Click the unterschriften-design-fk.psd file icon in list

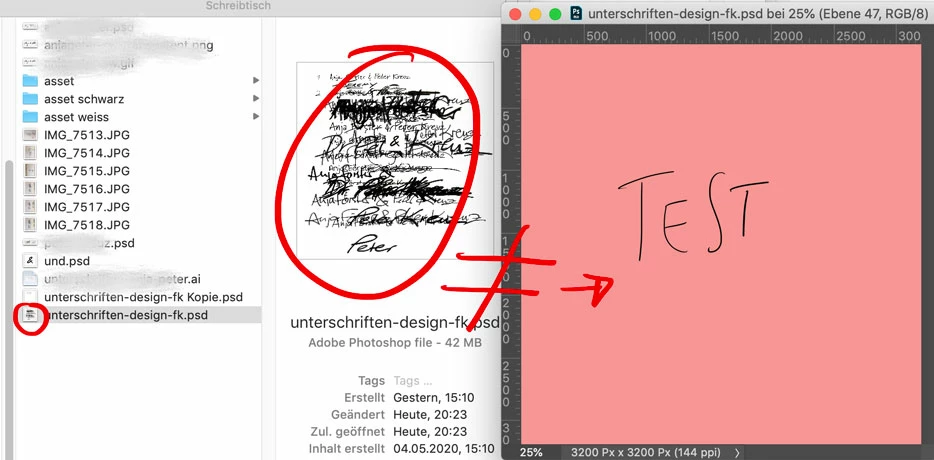click(30, 315)
